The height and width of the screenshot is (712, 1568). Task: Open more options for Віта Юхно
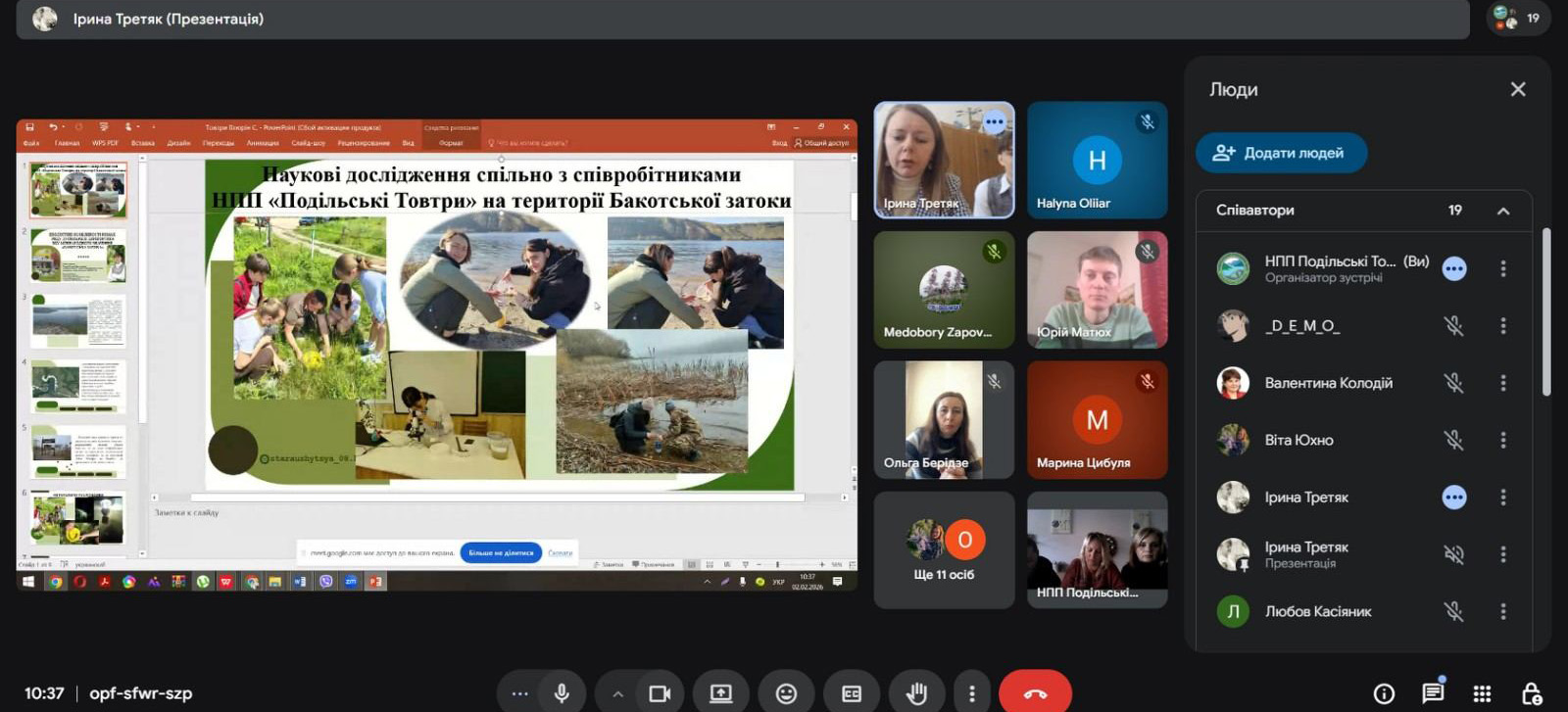1502,441
